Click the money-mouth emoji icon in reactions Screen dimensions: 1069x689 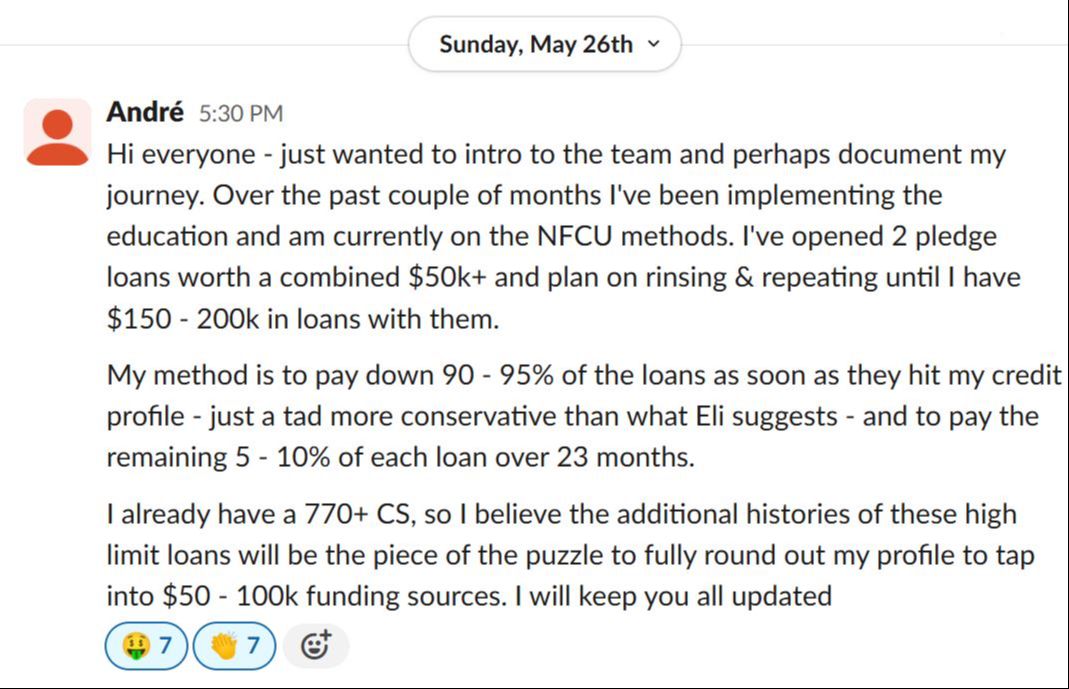pos(134,648)
